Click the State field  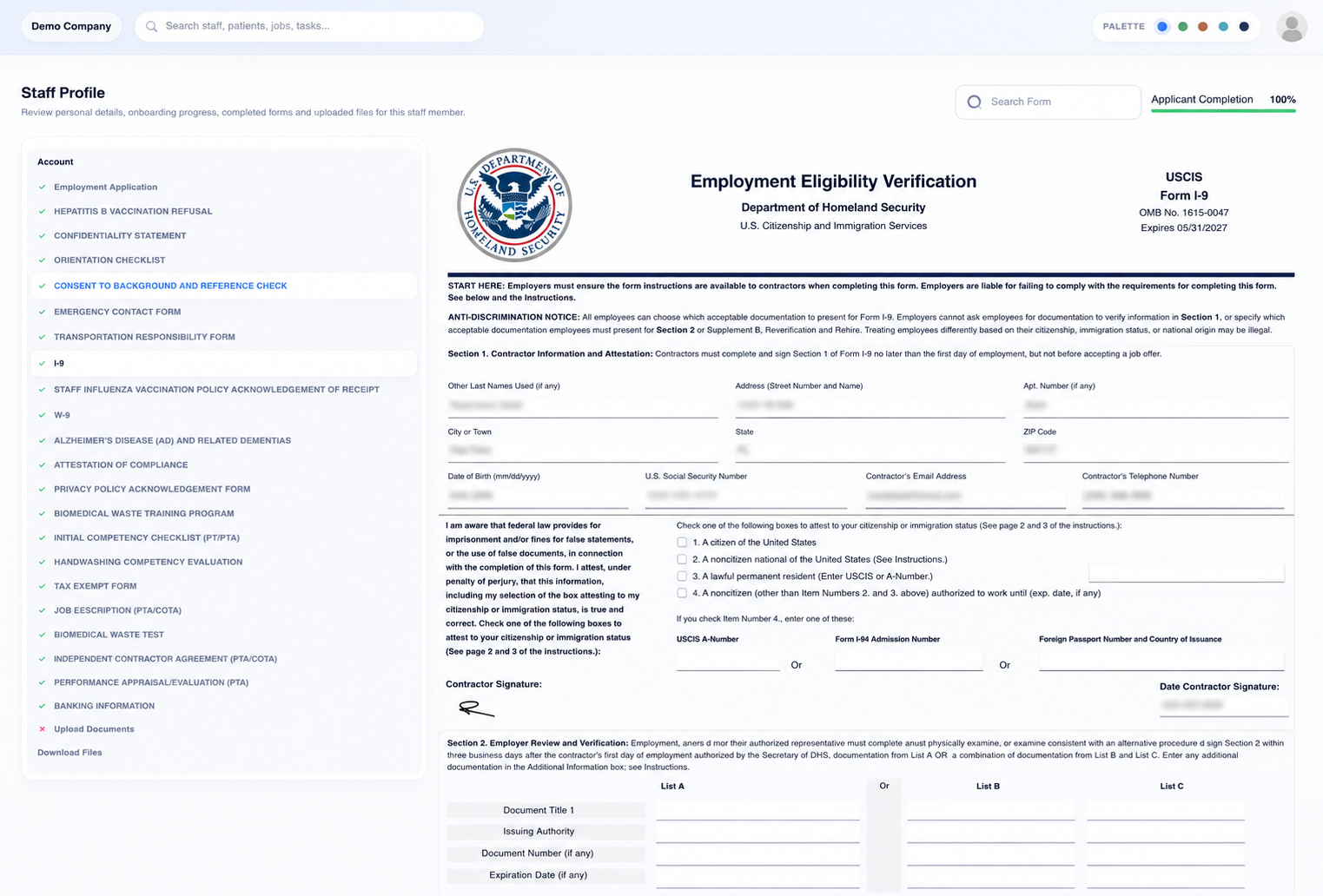coord(870,451)
